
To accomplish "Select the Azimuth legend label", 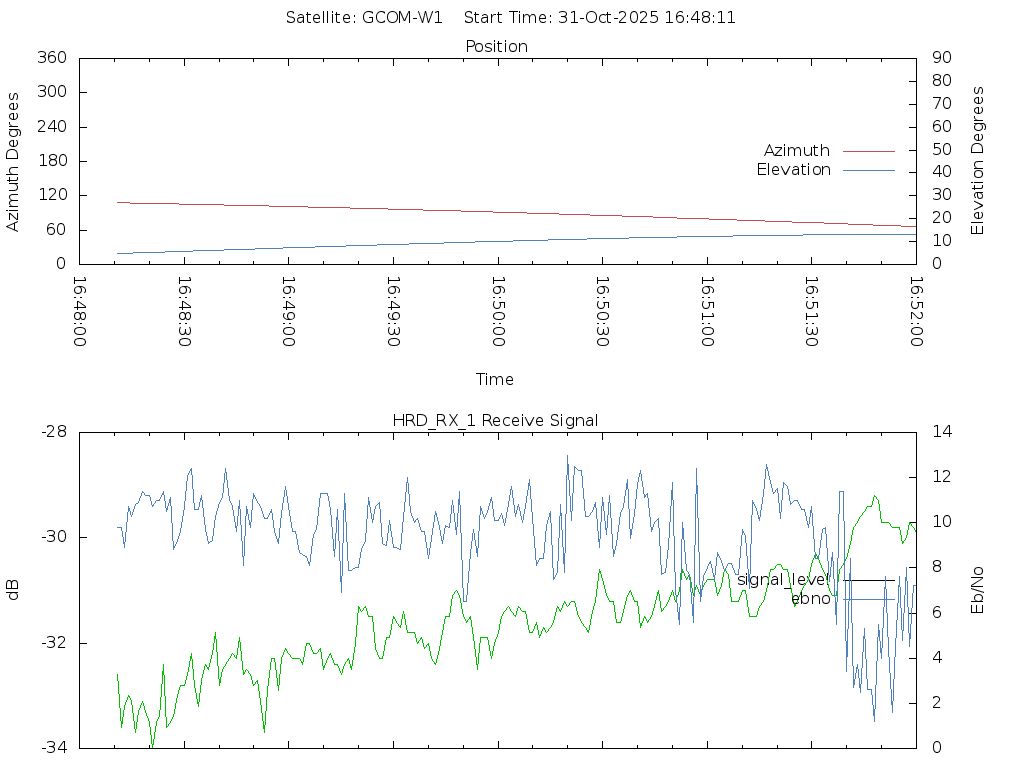I will (x=796, y=151).
